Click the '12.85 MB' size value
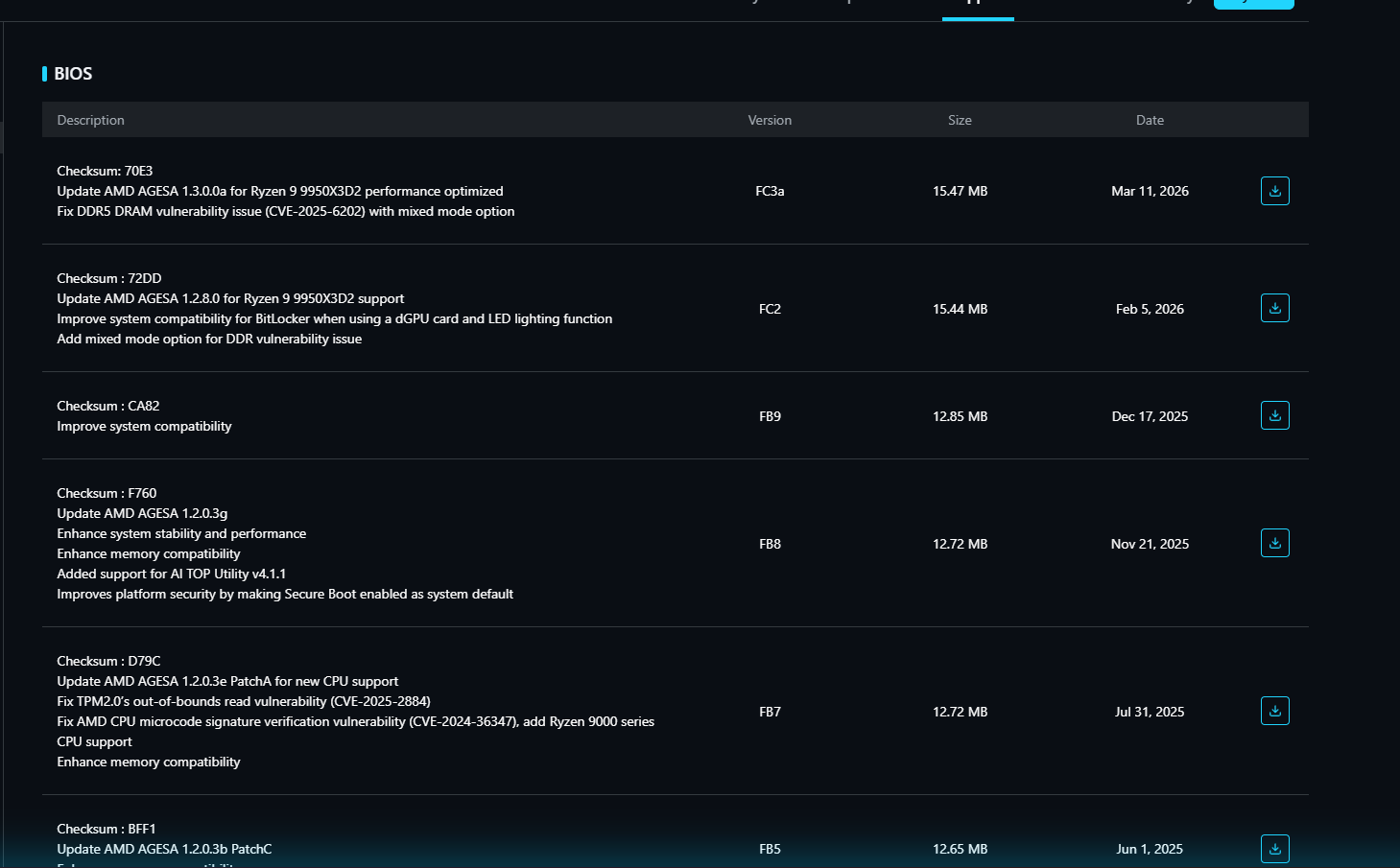Screen dimensions: 1400x868 (960, 416)
